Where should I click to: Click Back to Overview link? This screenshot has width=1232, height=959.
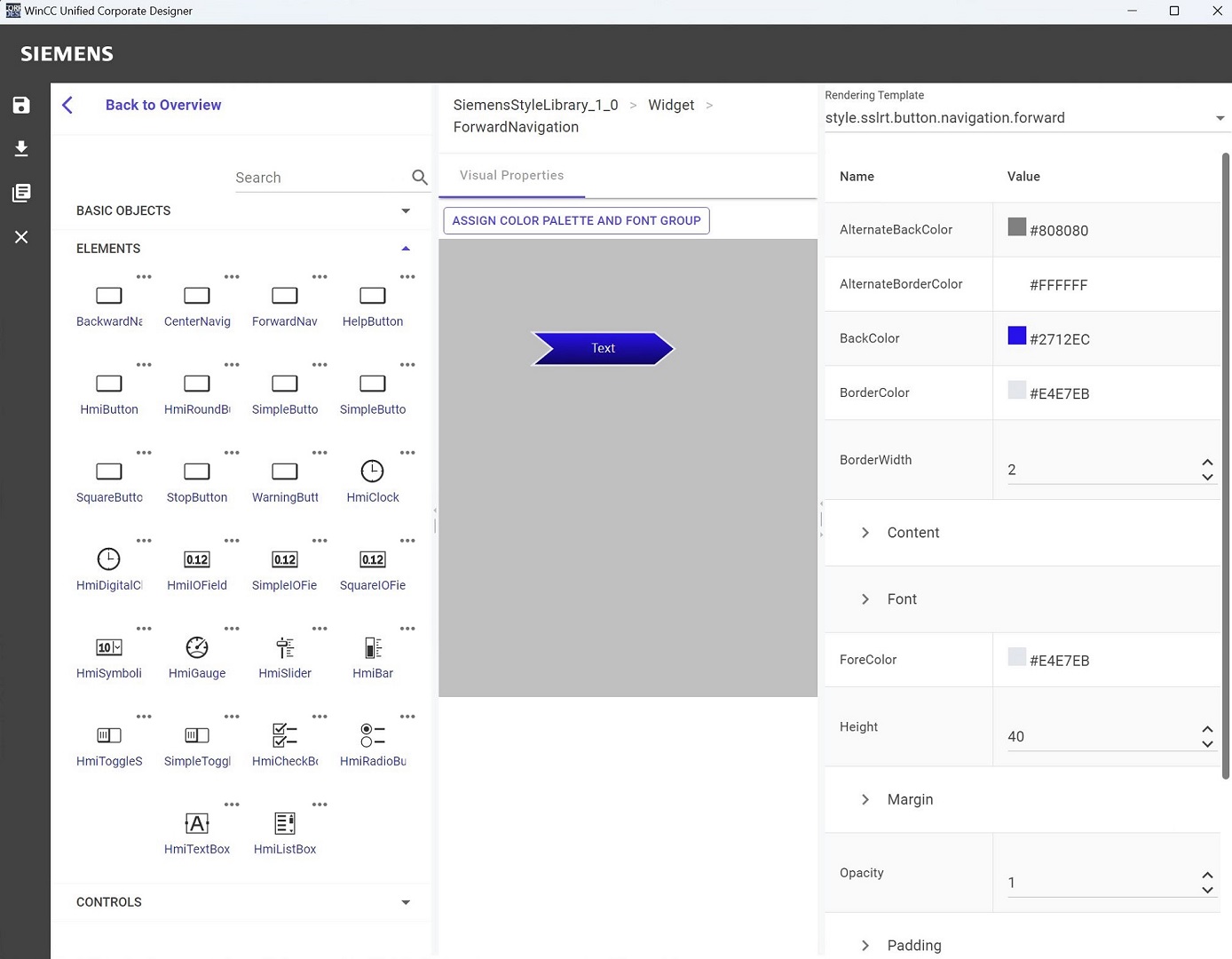pyautogui.click(x=163, y=105)
